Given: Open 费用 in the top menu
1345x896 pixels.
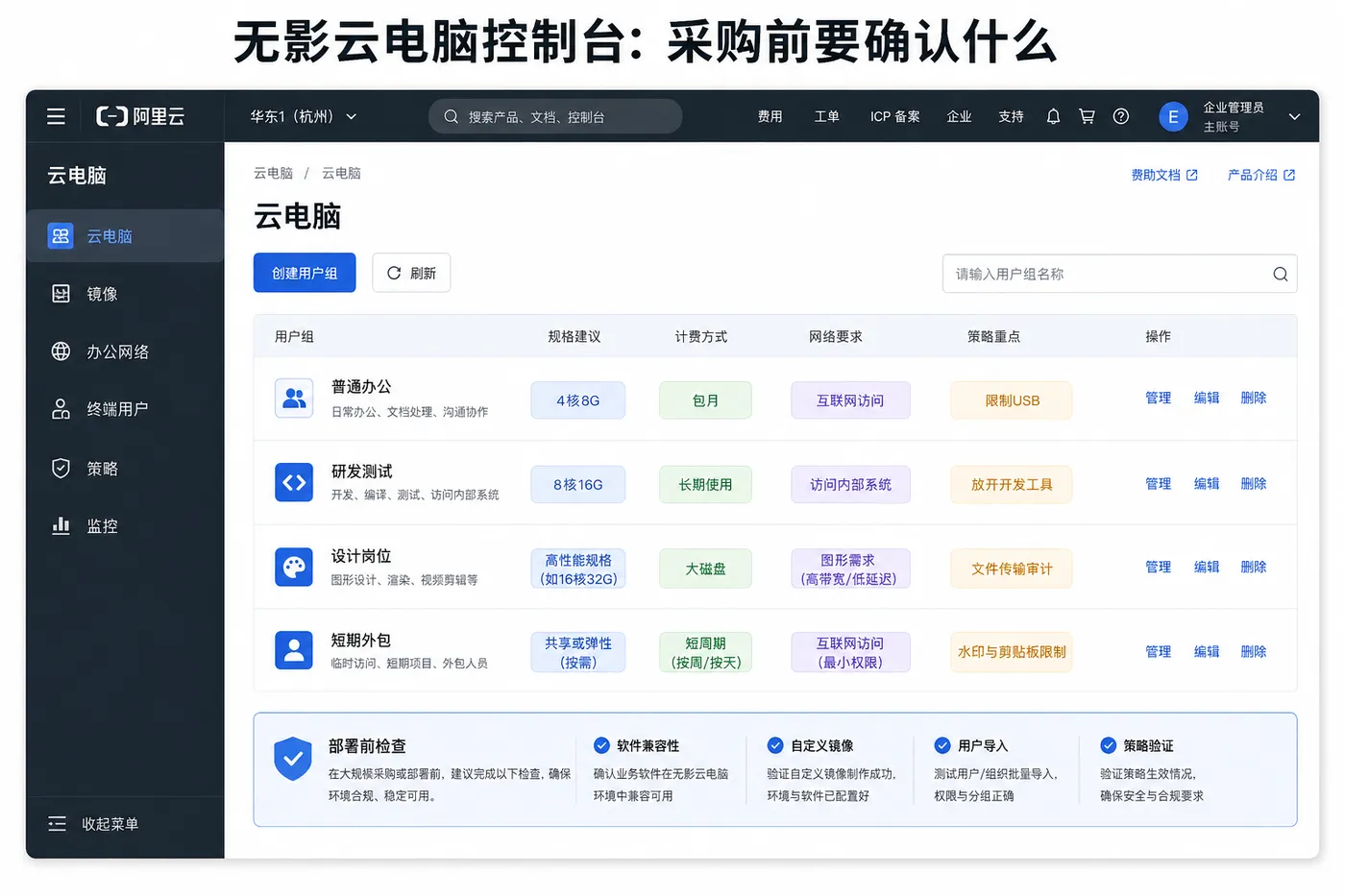Looking at the screenshot, I should click(770, 116).
